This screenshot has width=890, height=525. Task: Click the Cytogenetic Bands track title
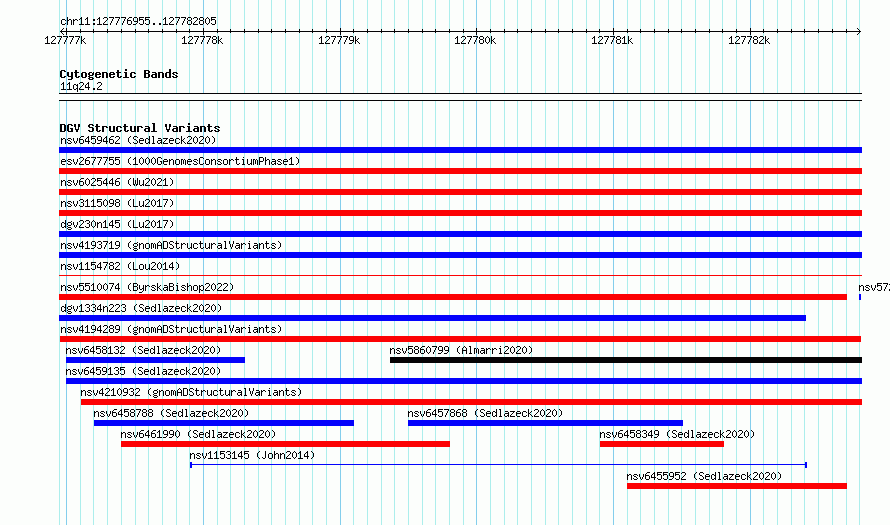pos(119,74)
